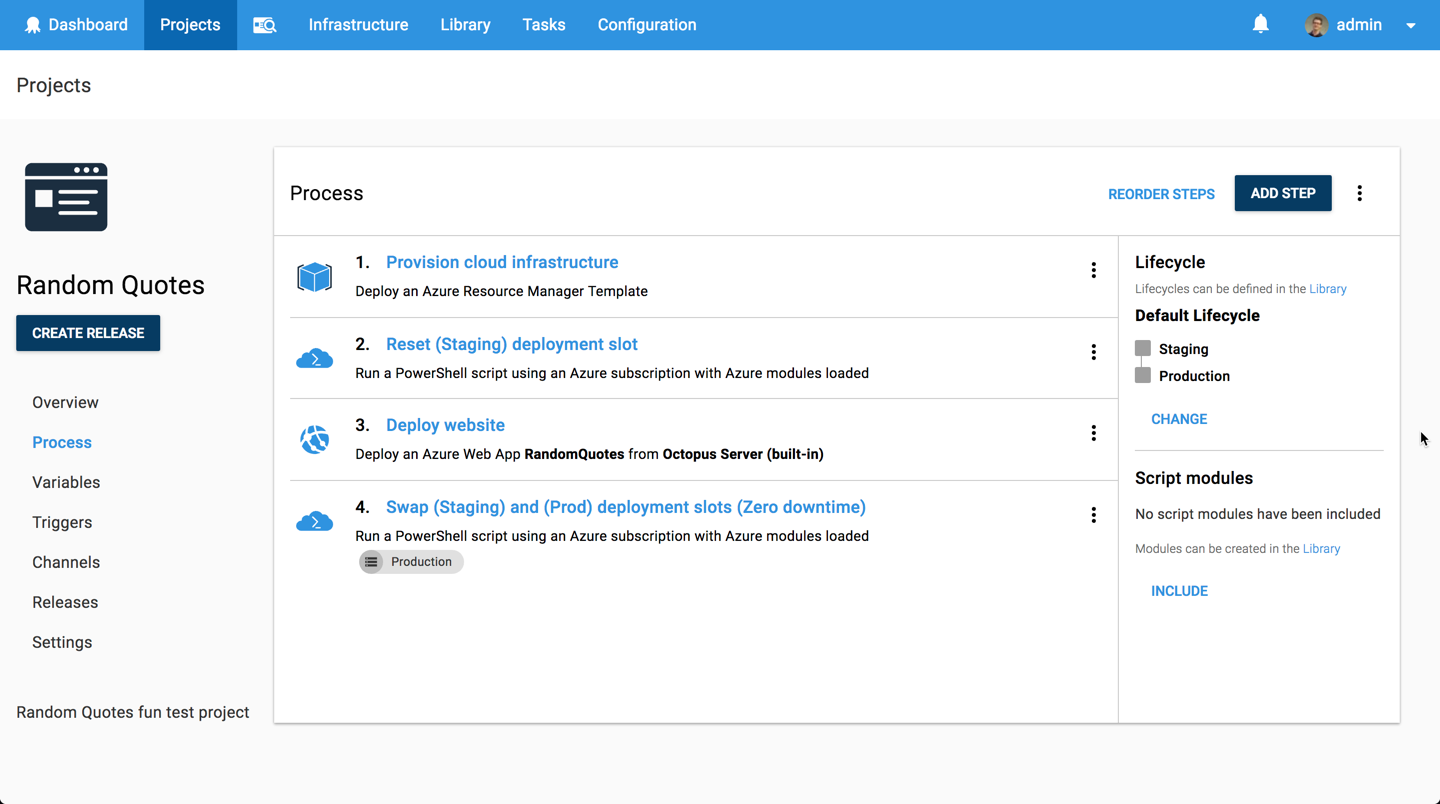Open the Configuration menu
Screen dimensions: 1440x804
646,24
